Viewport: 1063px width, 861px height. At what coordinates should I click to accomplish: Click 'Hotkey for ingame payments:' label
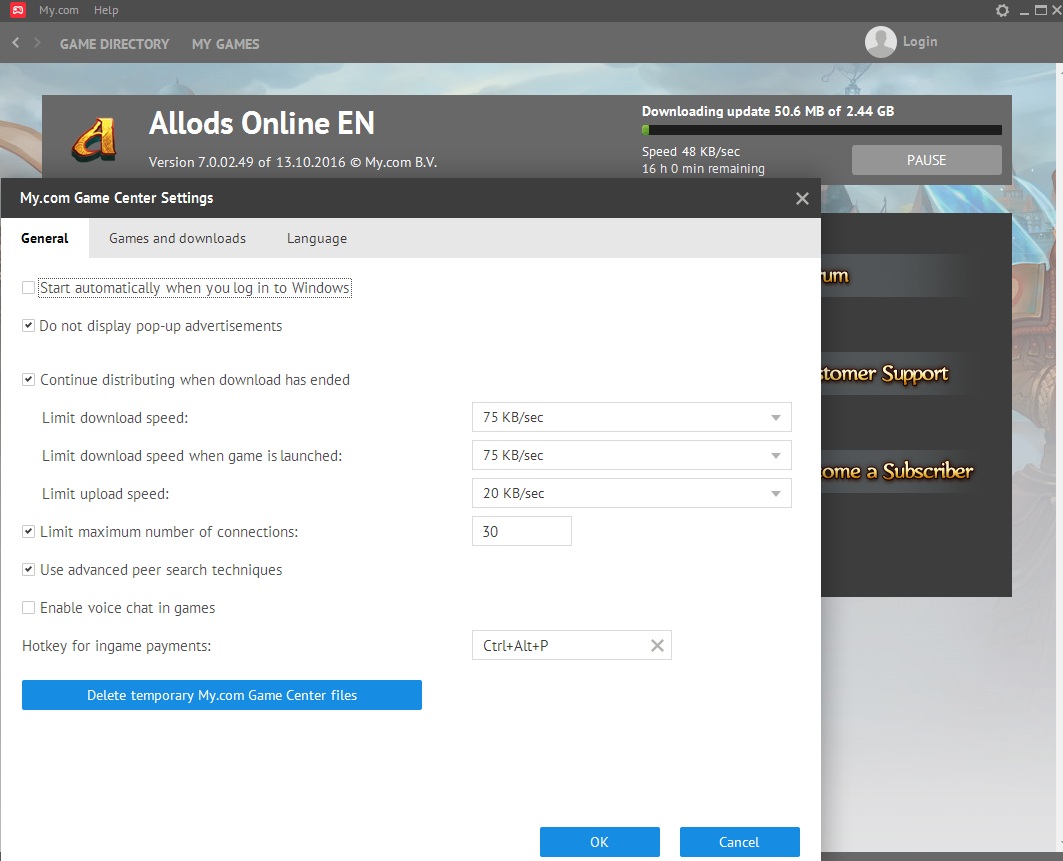coord(117,645)
